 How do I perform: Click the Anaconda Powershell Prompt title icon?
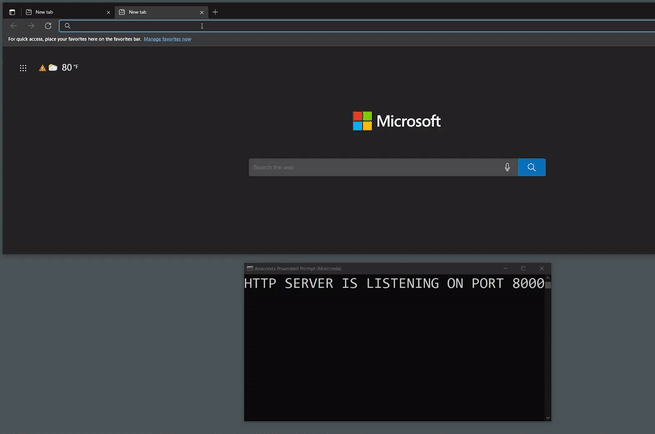(x=250, y=268)
